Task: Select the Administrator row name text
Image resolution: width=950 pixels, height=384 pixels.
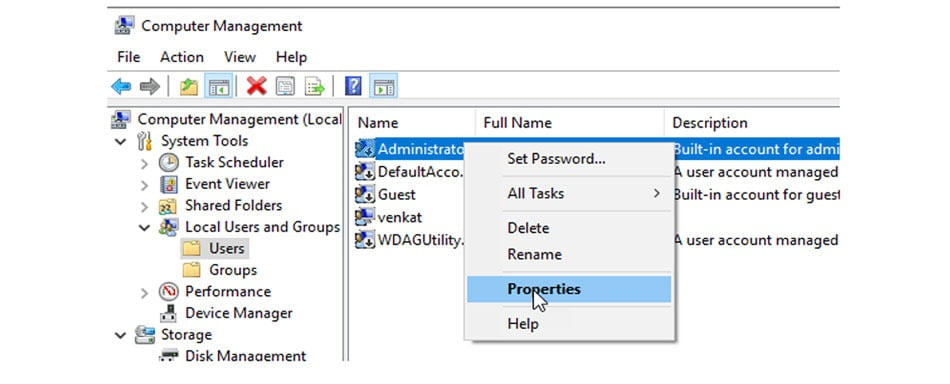Action: pyautogui.click(x=420, y=149)
